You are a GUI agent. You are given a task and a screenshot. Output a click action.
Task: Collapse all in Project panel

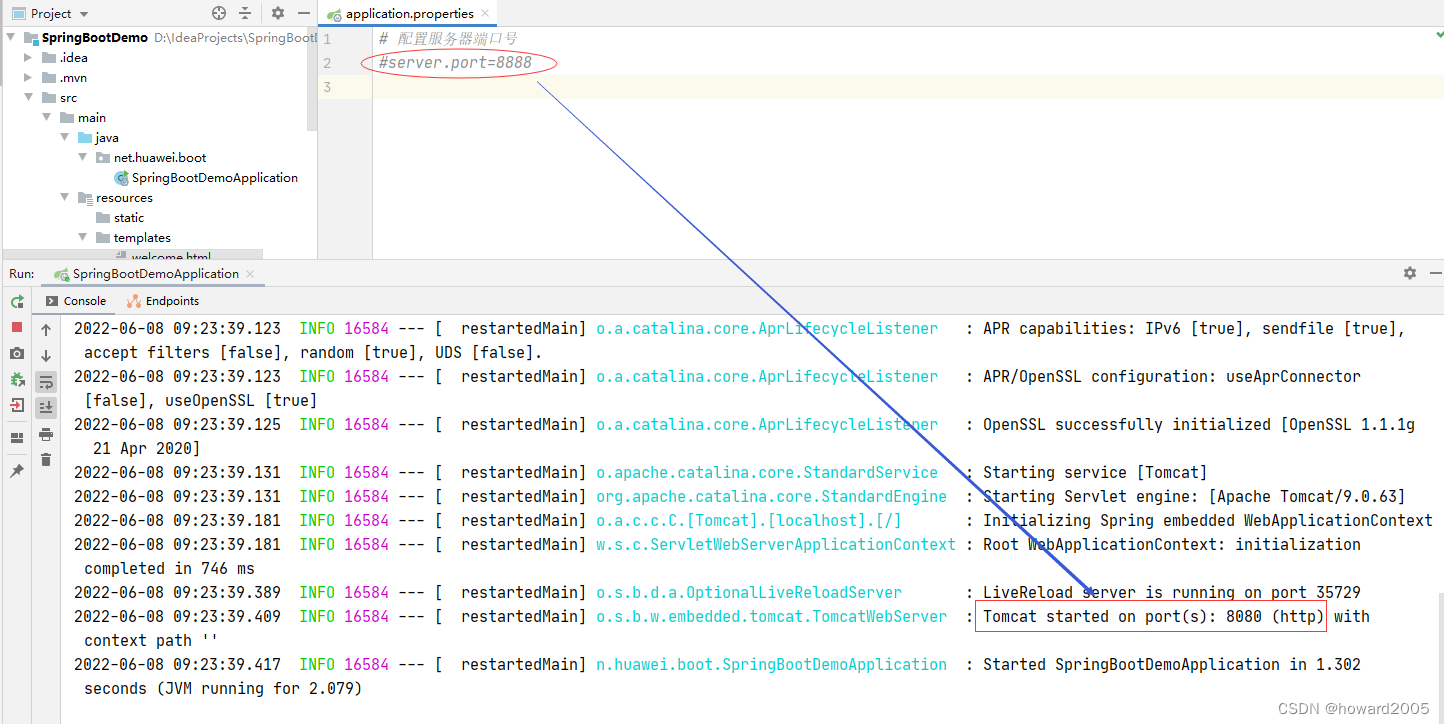click(x=245, y=13)
